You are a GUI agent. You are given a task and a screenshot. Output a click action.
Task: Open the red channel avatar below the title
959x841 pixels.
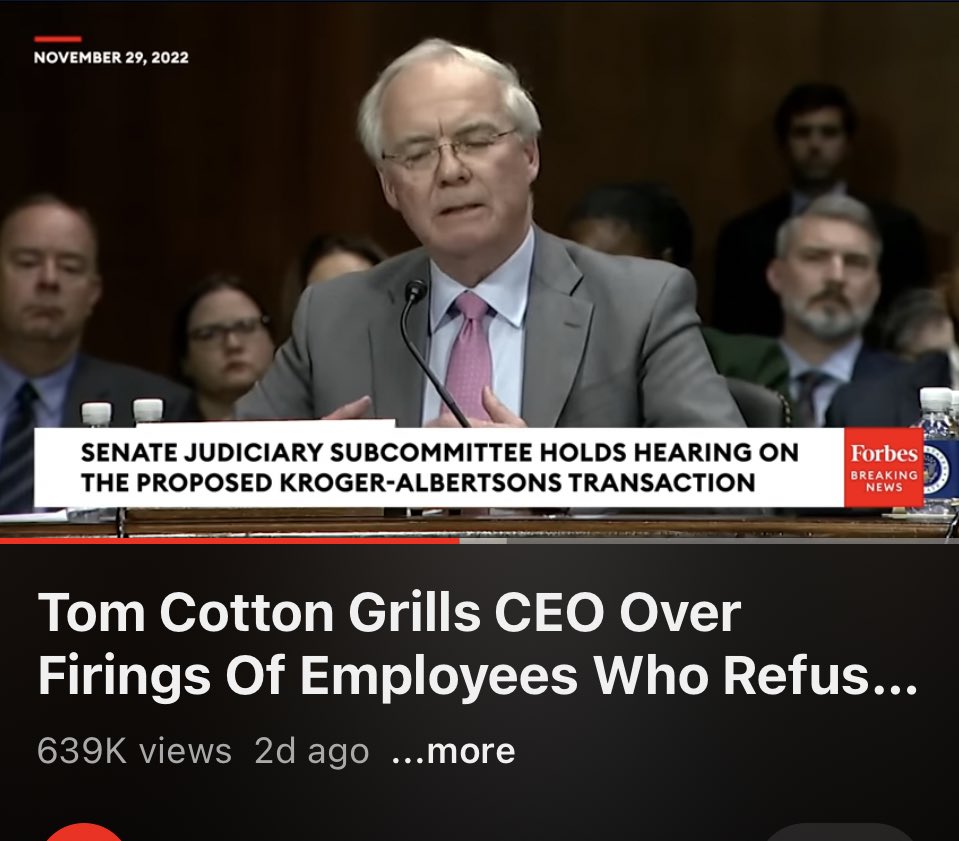(85, 832)
